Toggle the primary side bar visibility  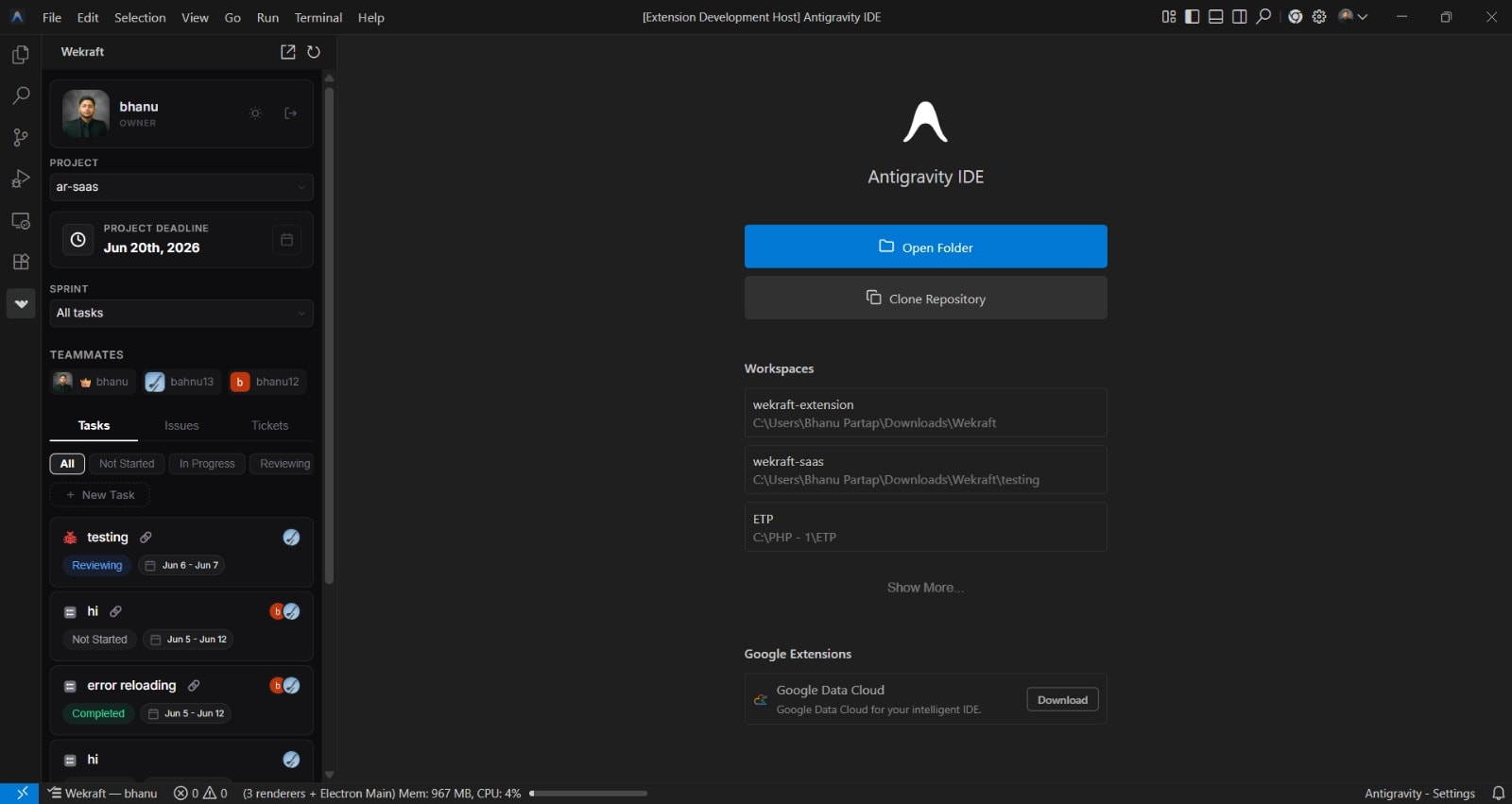[1193, 17]
